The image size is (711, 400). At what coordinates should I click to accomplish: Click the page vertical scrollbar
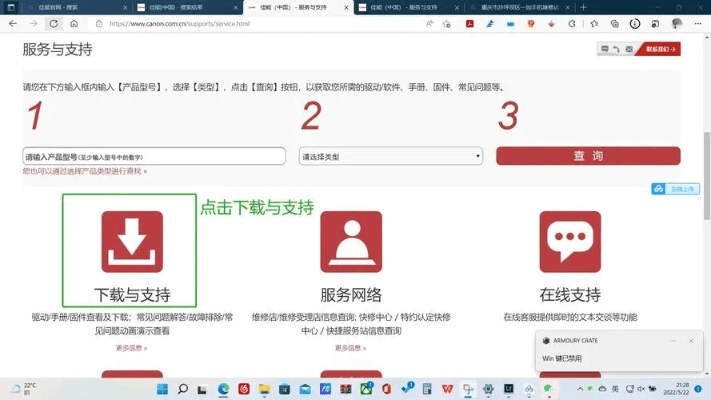(x=707, y=176)
